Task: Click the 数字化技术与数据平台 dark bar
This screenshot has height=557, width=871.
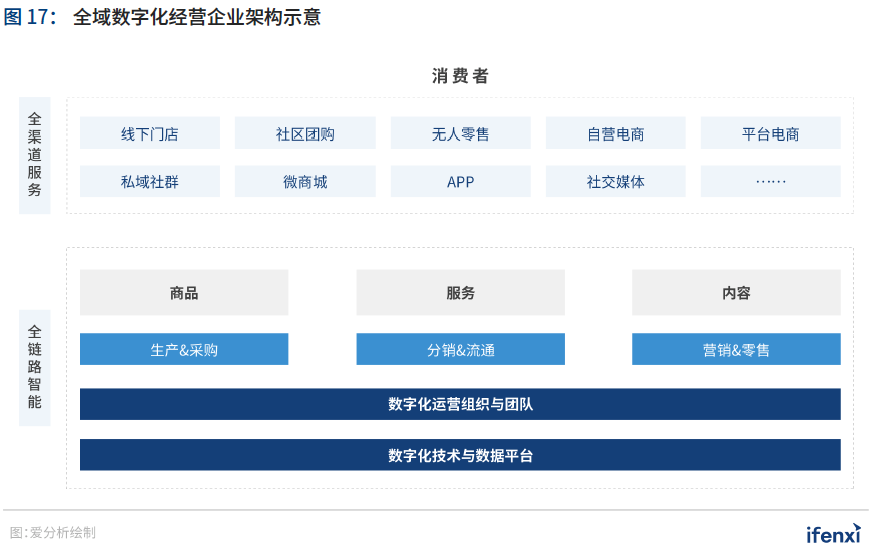Action: (460, 455)
